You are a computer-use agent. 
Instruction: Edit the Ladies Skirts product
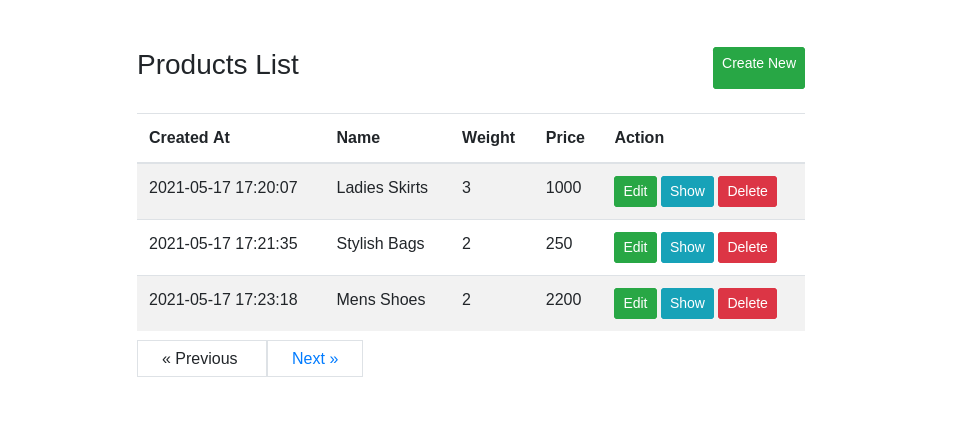[635, 191]
